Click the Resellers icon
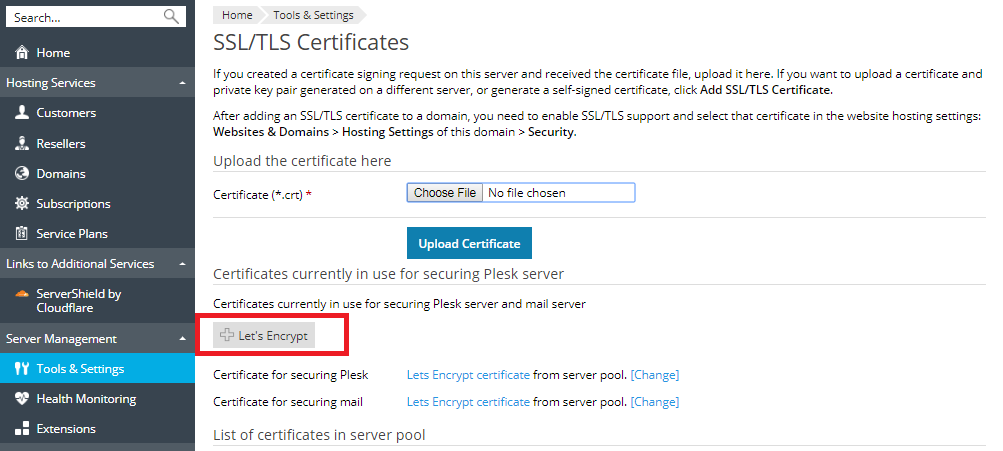 22,143
